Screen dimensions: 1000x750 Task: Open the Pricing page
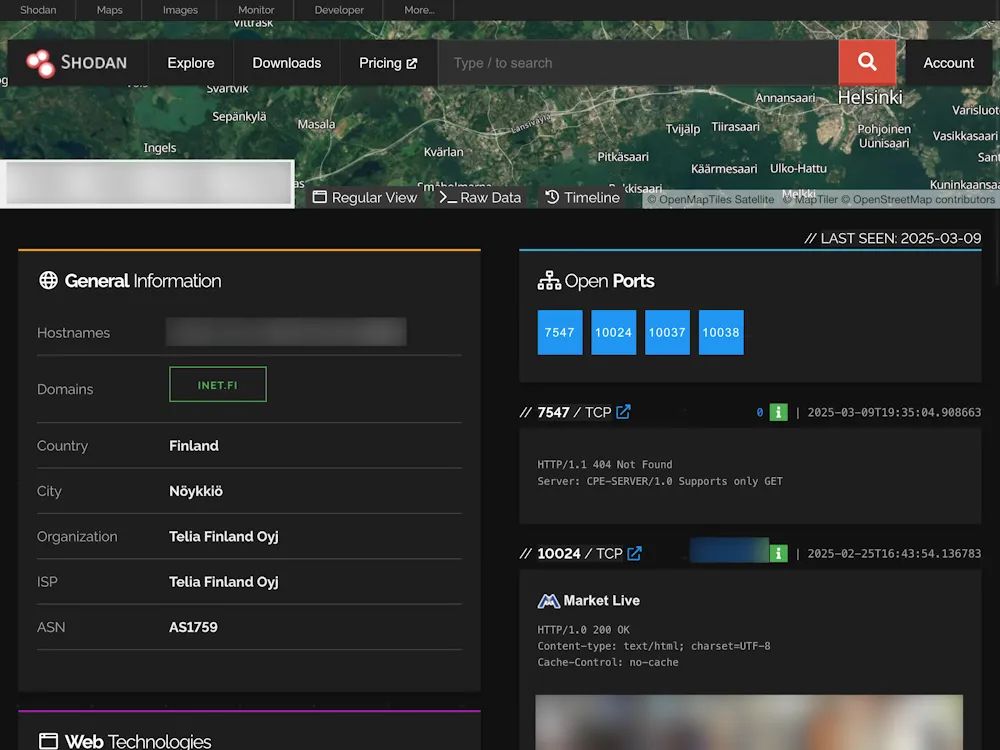[x=388, y=63]
